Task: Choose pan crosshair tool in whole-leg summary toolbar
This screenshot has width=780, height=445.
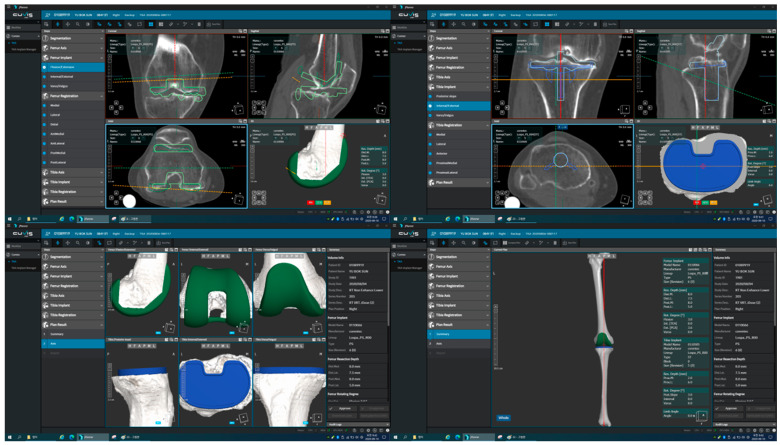Action: tap(453, 243)
